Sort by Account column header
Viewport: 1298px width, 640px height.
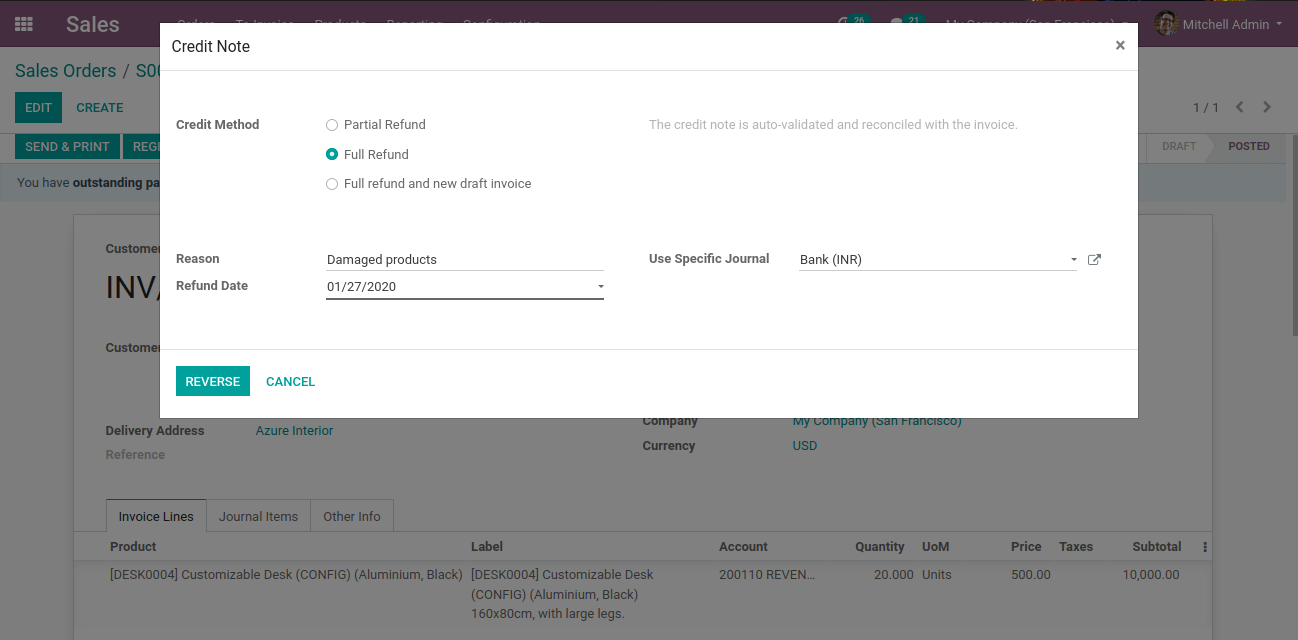[743, 547]
